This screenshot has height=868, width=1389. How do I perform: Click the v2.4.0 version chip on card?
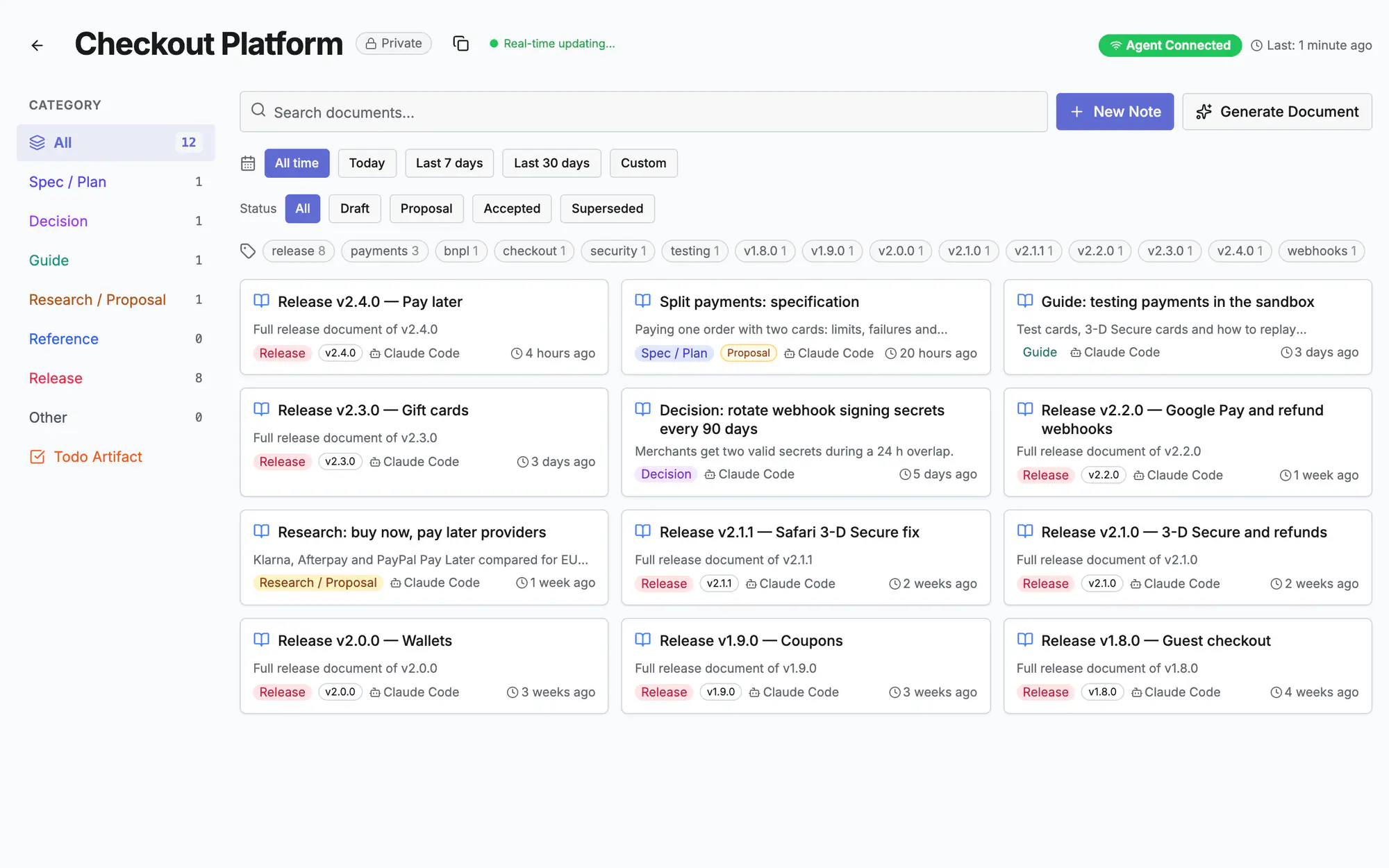(x=340, y=353)
